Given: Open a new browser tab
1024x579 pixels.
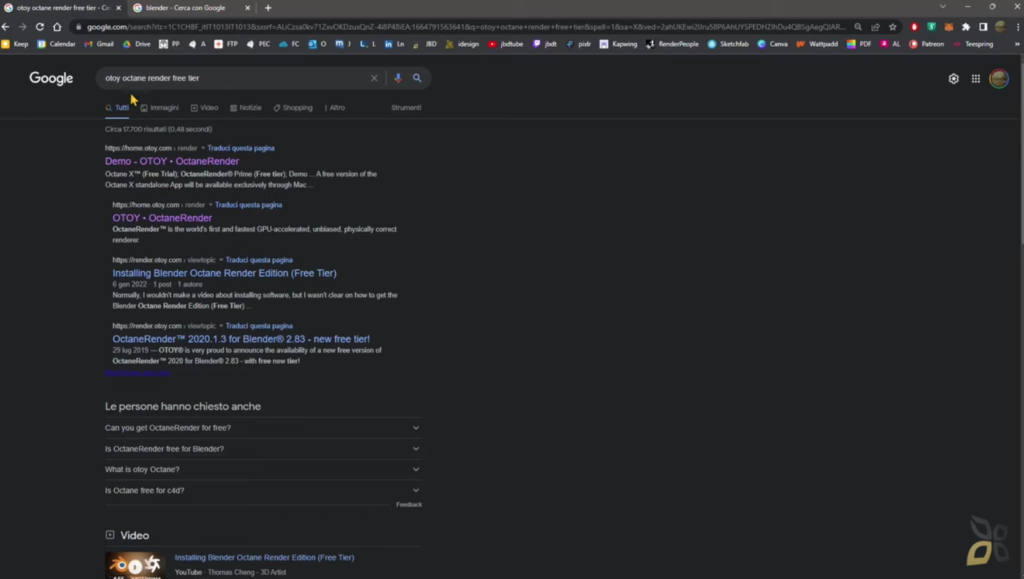Looking at the screenshot, I should pyautogui.click(x=268, y=8).
